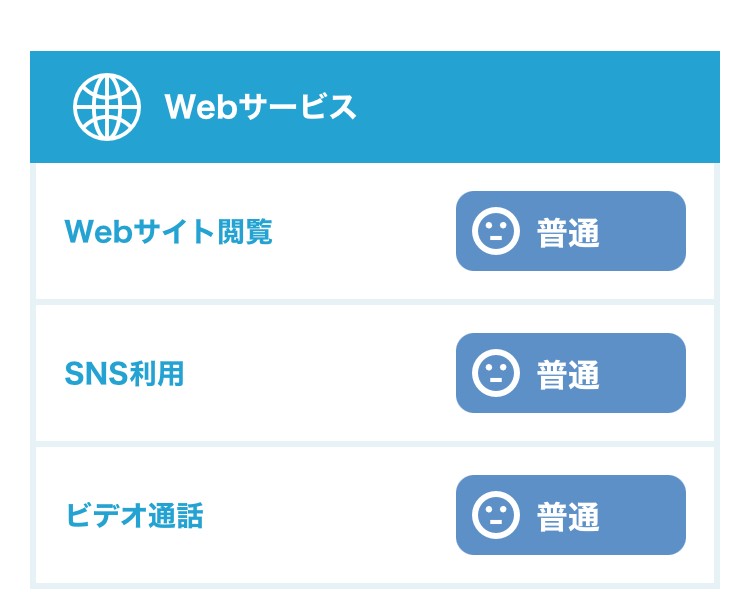Click the globe icon in the header
This screenshot has height=611, width=750.
(x=107, y=107)
